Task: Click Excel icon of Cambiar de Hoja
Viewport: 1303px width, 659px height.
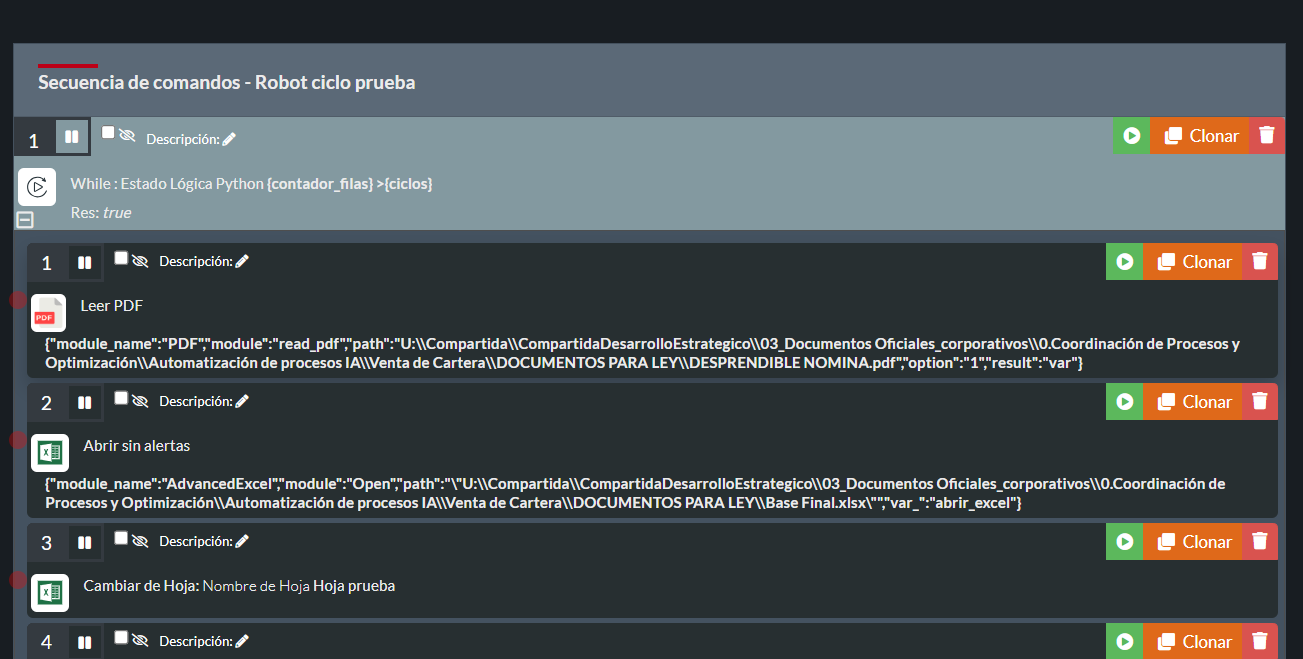Action: 50,593
